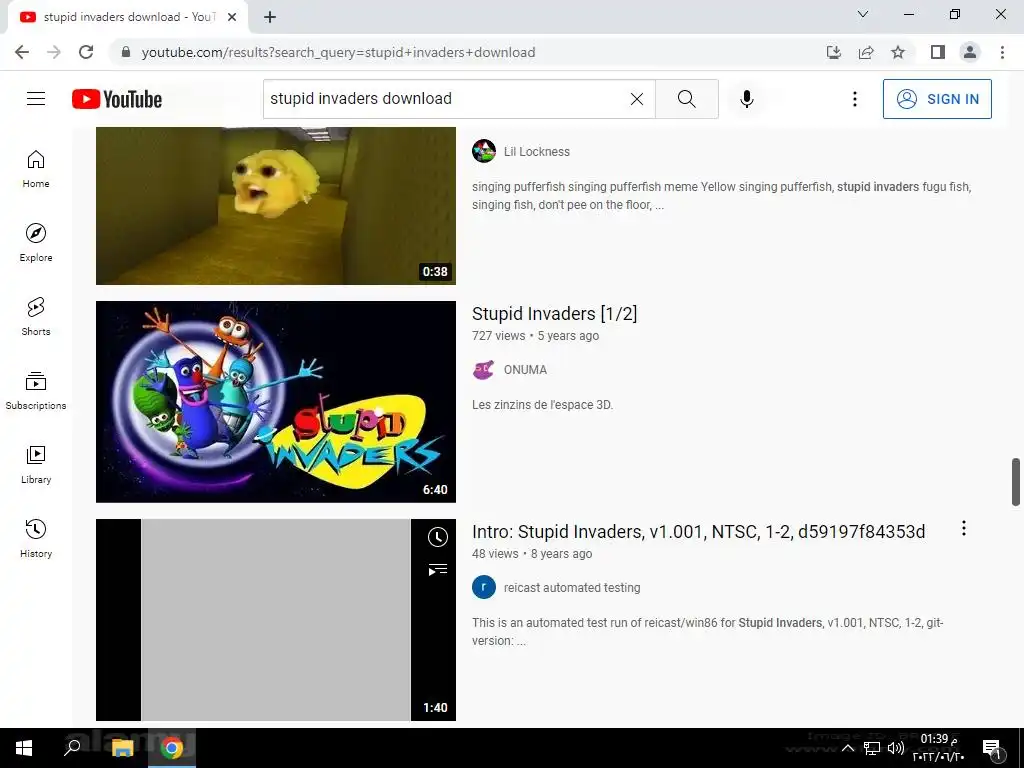Click the "48 views • 8 years ago" text
1024x768 pixels.
click(532, 554)
